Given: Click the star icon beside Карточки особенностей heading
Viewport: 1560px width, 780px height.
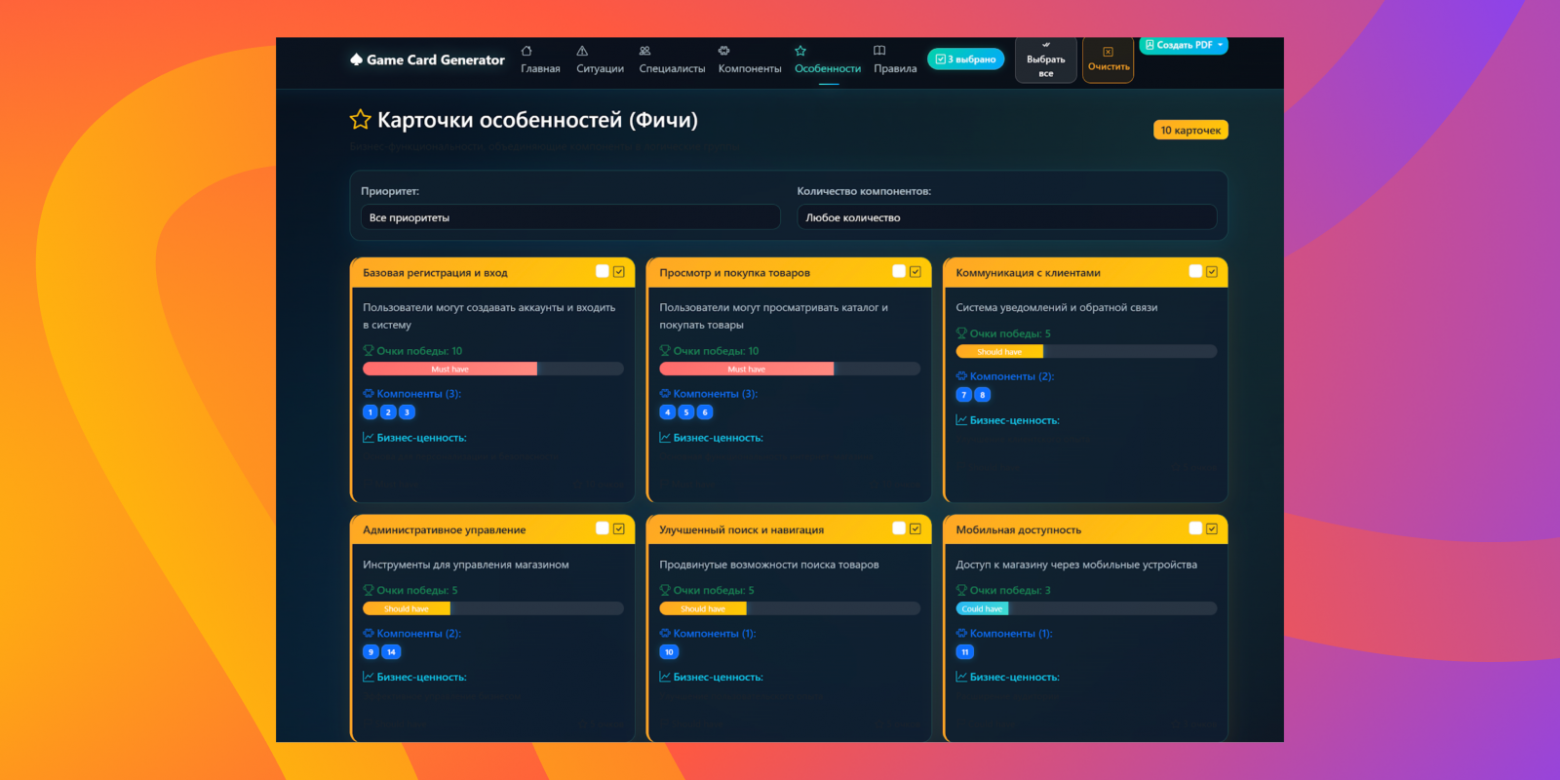Looking at the screenshot, I should (x=360, y=120).
